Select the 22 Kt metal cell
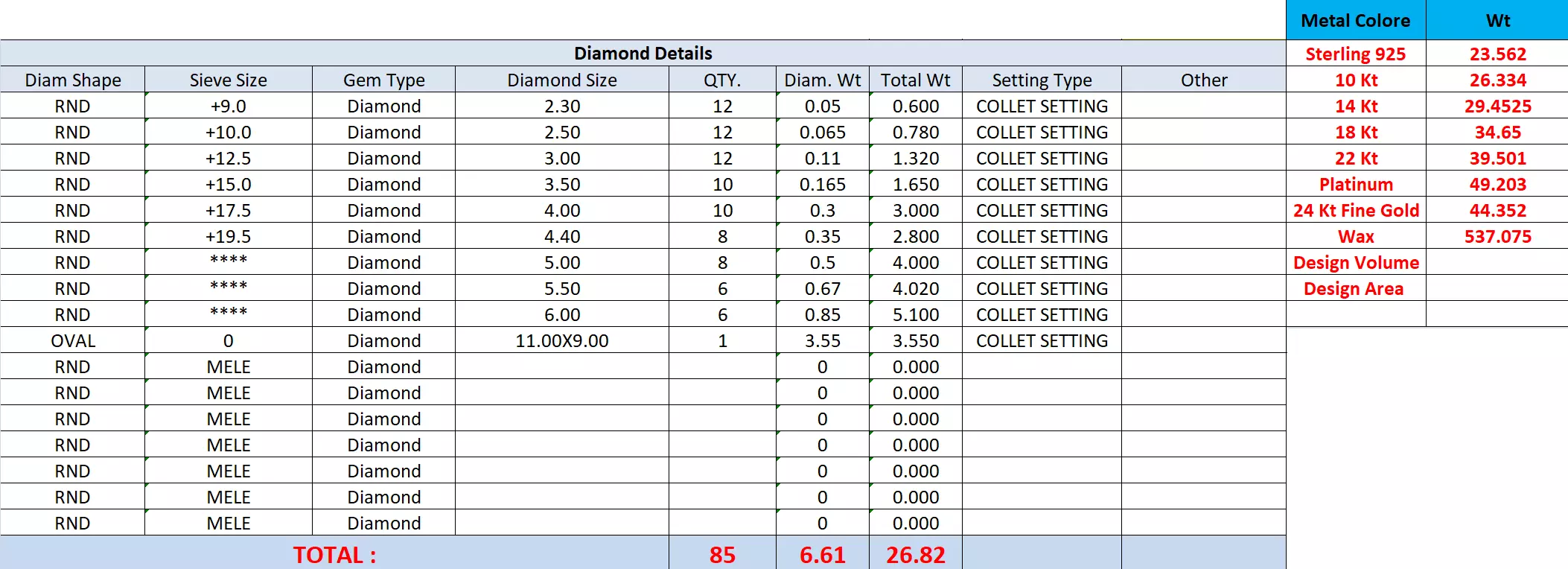 tap(1356, 158)
